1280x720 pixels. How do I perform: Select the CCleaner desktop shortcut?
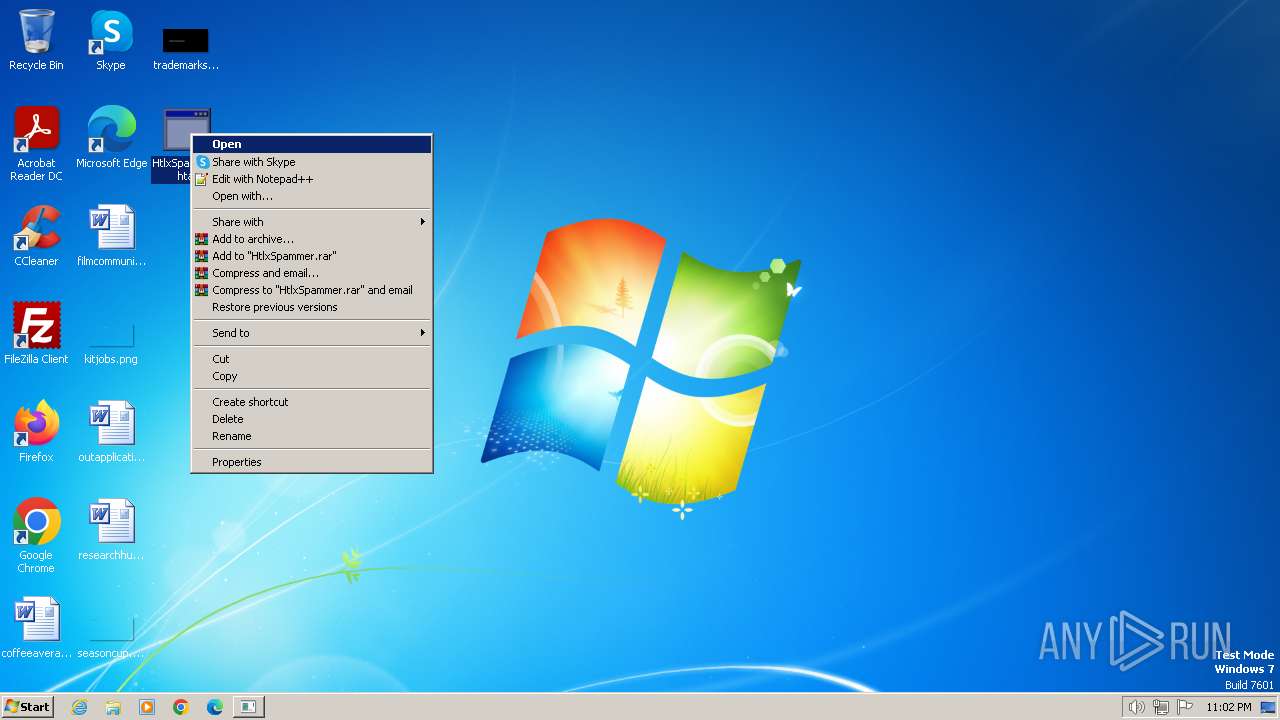[x=36, y=236]
